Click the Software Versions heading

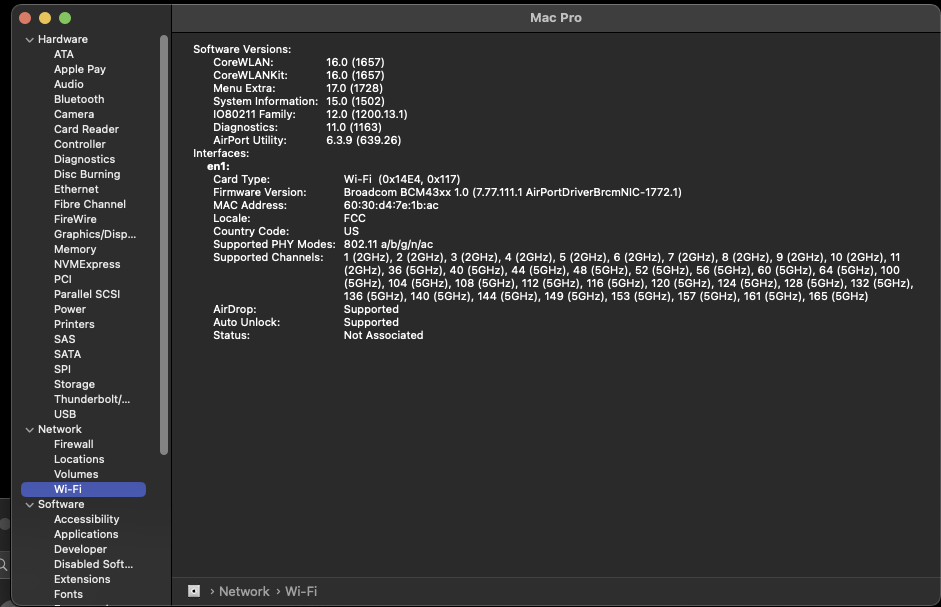point(242,49)
